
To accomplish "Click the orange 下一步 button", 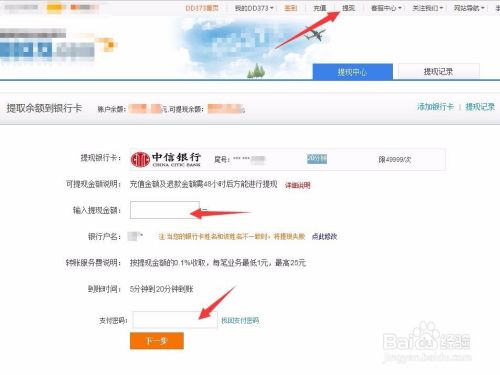I will [x=157, y=341].
